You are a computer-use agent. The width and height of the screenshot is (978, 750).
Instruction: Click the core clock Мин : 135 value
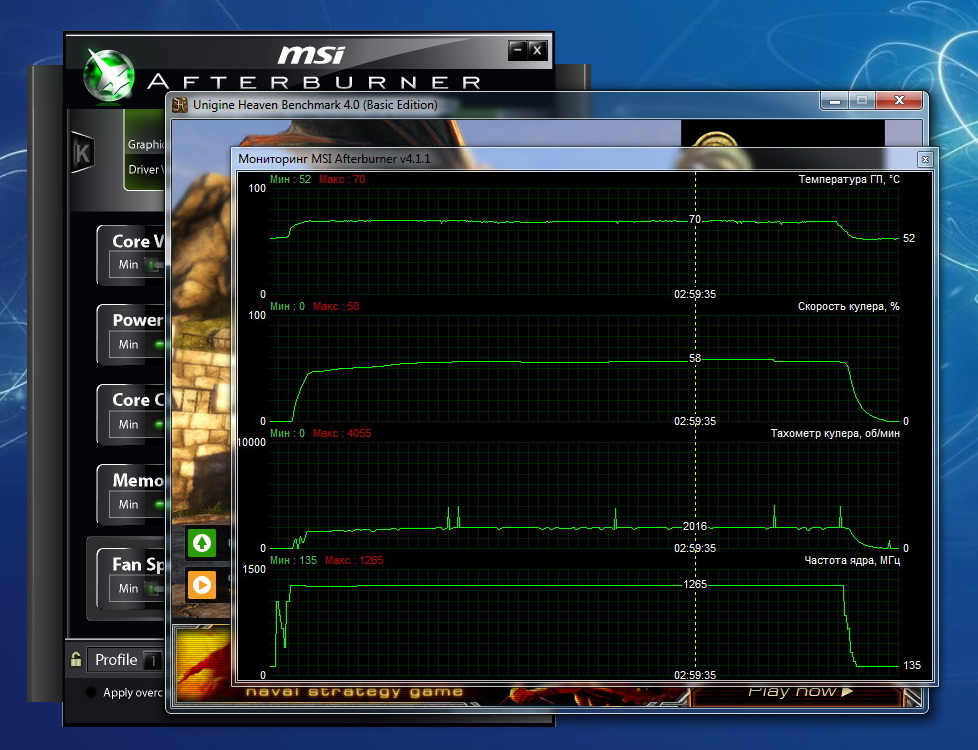[x=293, y=560]
